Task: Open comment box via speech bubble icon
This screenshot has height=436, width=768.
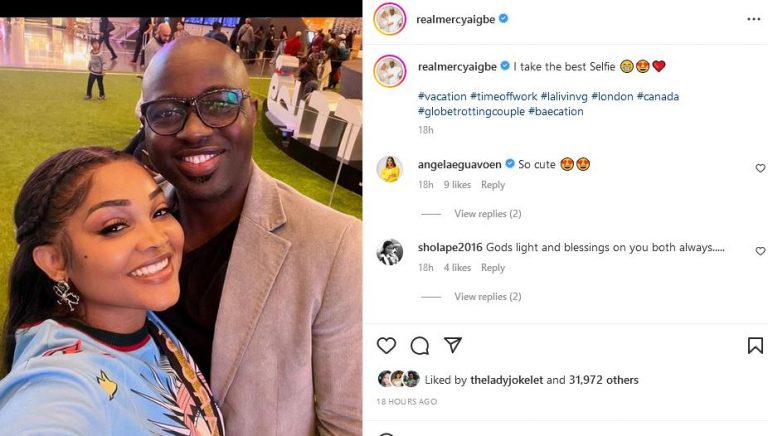Action: pyautogui.click(x=420, y=345)
